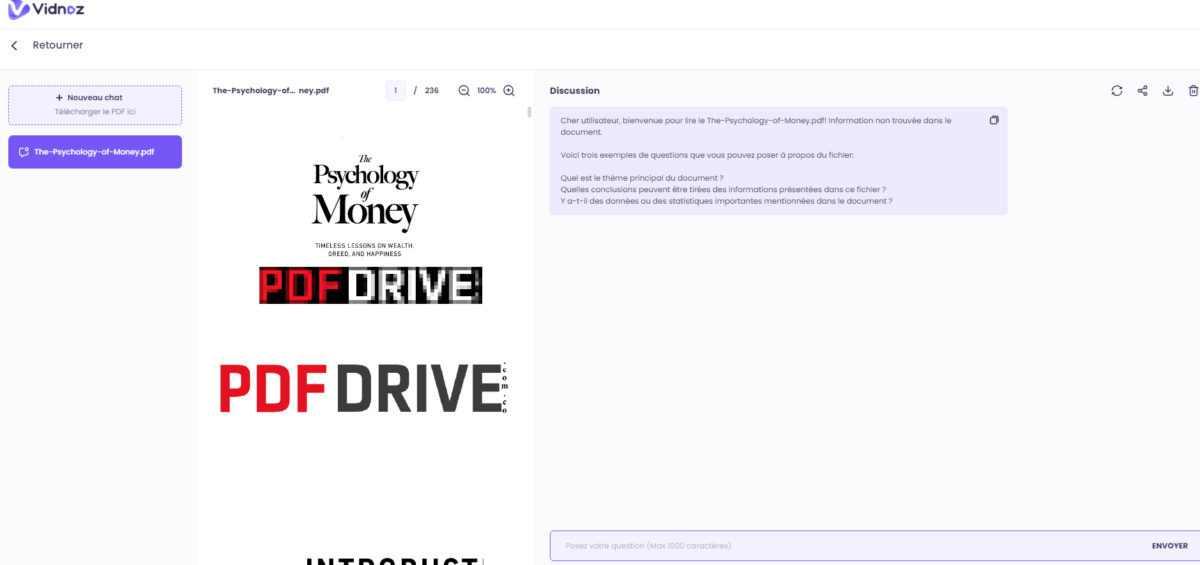The image size is (1200, 565).
Task: Select The-Psychology-of-Money.pdf in the sidebar
Action: click(95, 152)
